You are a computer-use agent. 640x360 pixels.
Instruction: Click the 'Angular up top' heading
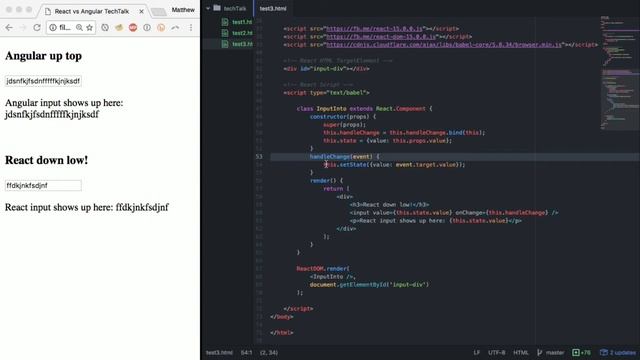[43, 56]
